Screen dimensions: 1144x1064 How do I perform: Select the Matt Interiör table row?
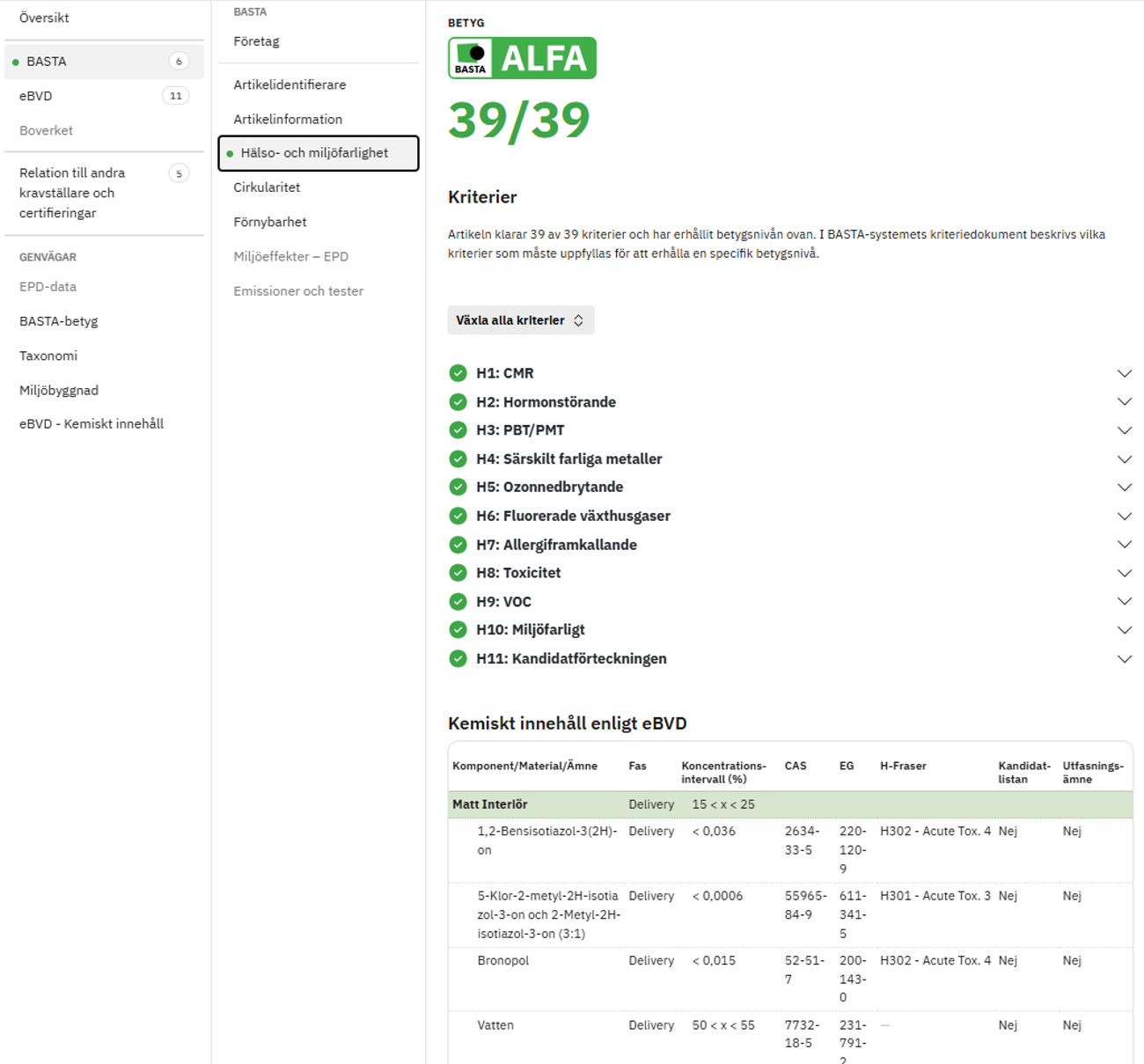[x=789, y=804]
